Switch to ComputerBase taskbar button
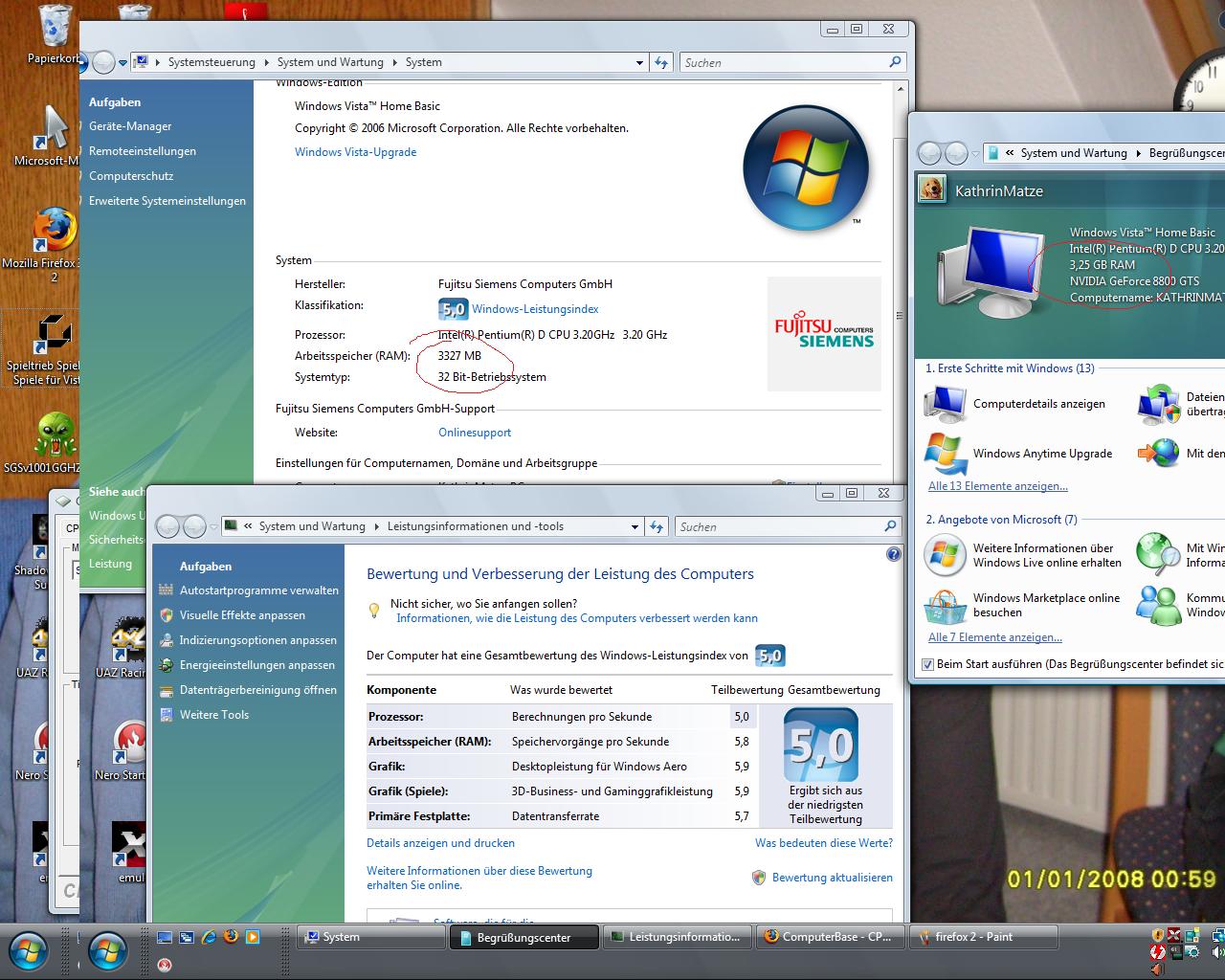This screenshot has width=1225, height=980. click(830, 937)
